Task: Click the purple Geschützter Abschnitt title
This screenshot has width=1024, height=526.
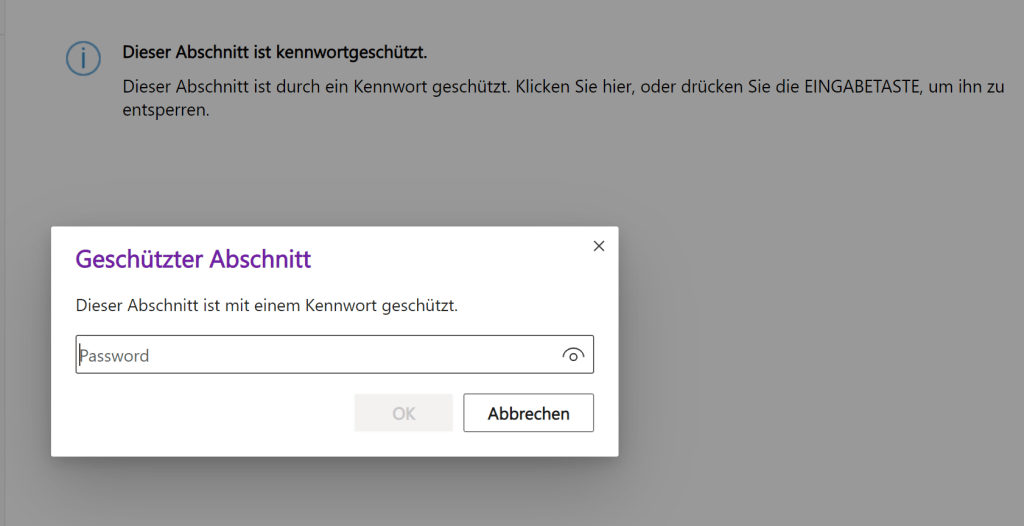Action: [193, 260]
